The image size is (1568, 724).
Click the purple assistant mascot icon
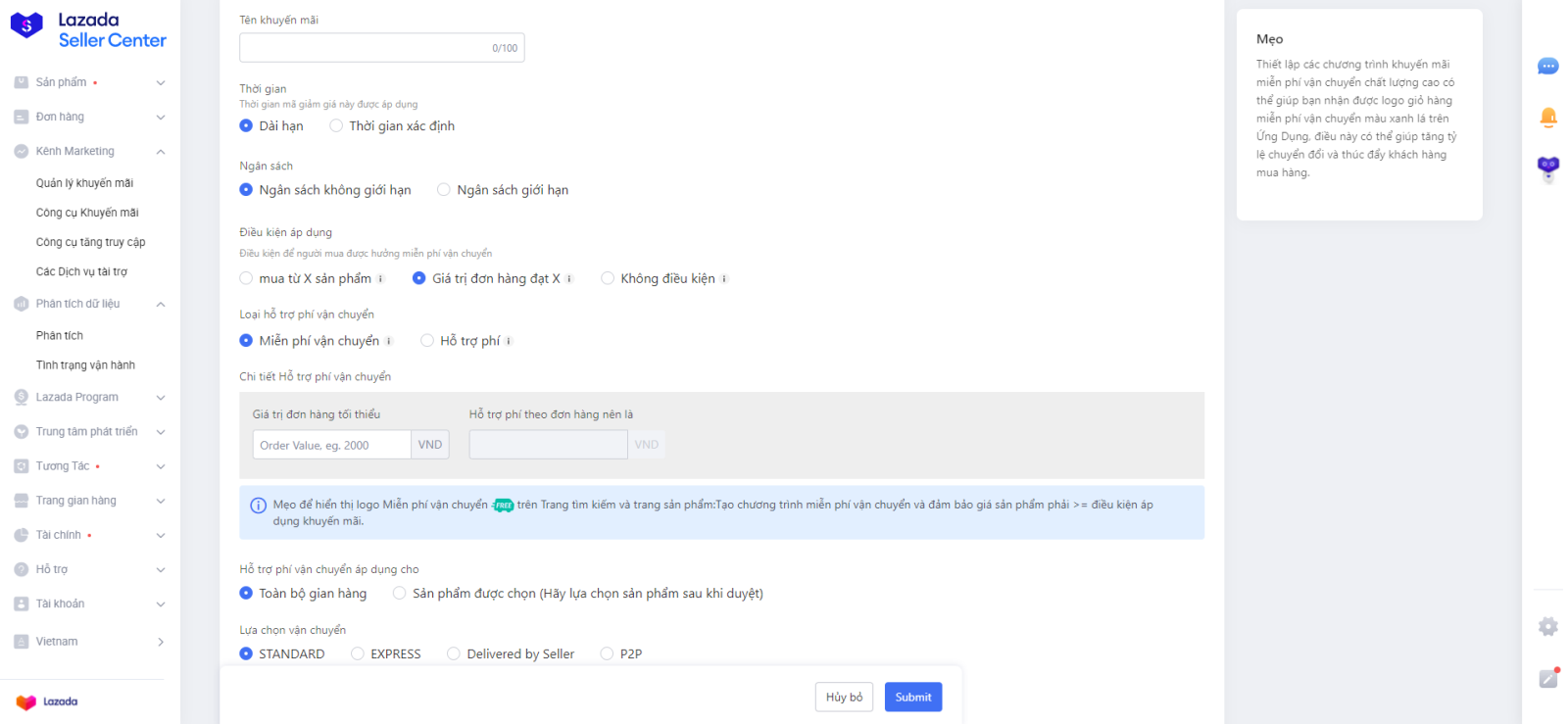(1547, 168)
